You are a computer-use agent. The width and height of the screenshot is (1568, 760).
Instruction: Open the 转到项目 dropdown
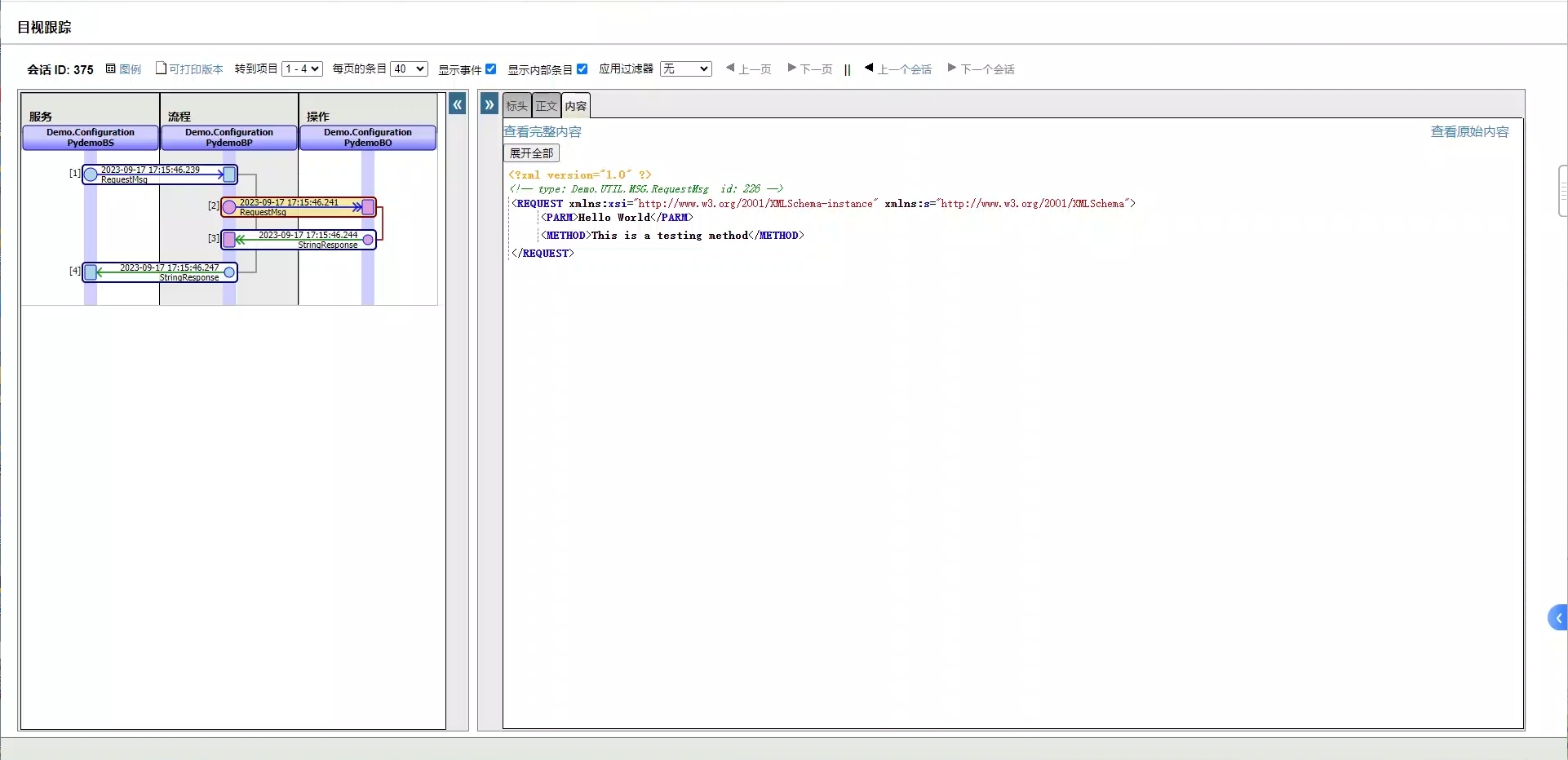[x=302, y=69]
